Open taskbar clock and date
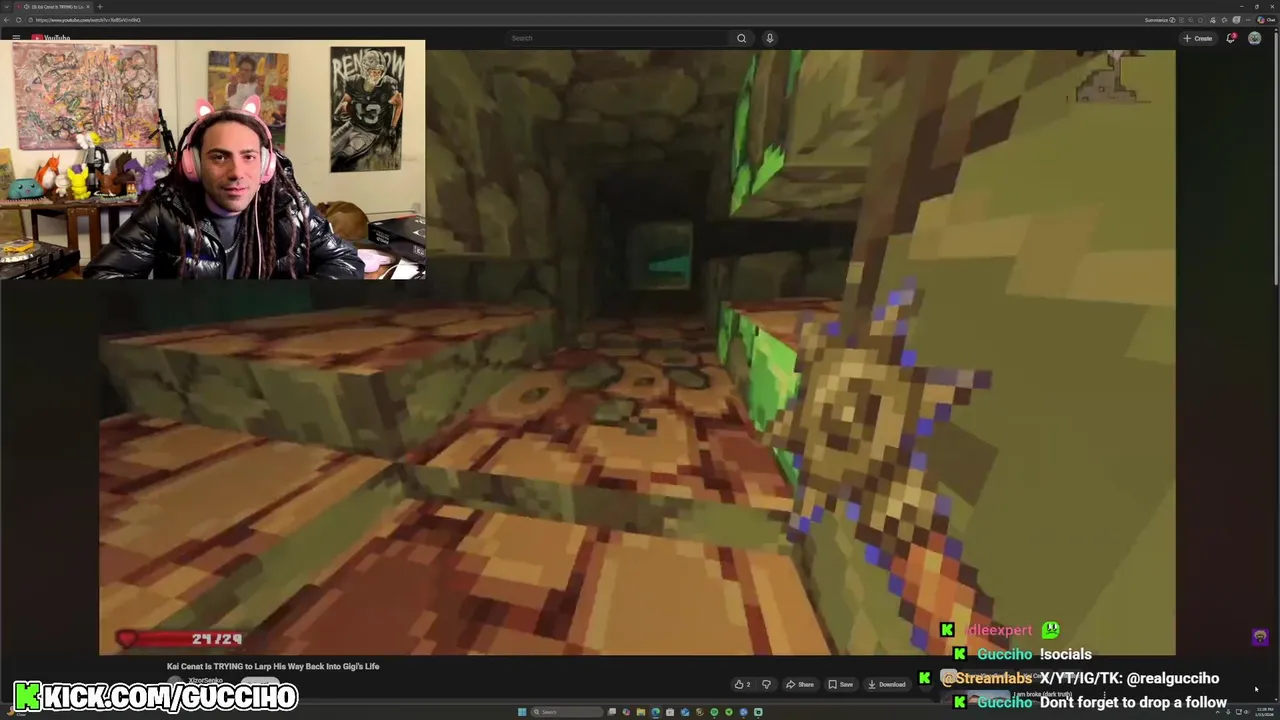The width and height of the screenshot is (1280, 720). click(x=1264, y=710)
